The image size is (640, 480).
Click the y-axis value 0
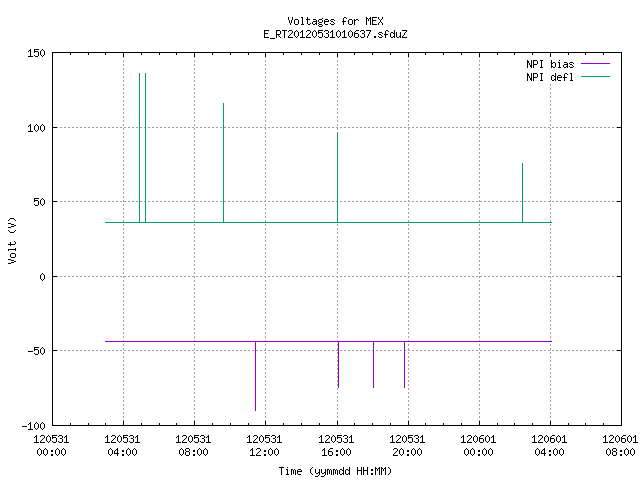coord(42,277)
